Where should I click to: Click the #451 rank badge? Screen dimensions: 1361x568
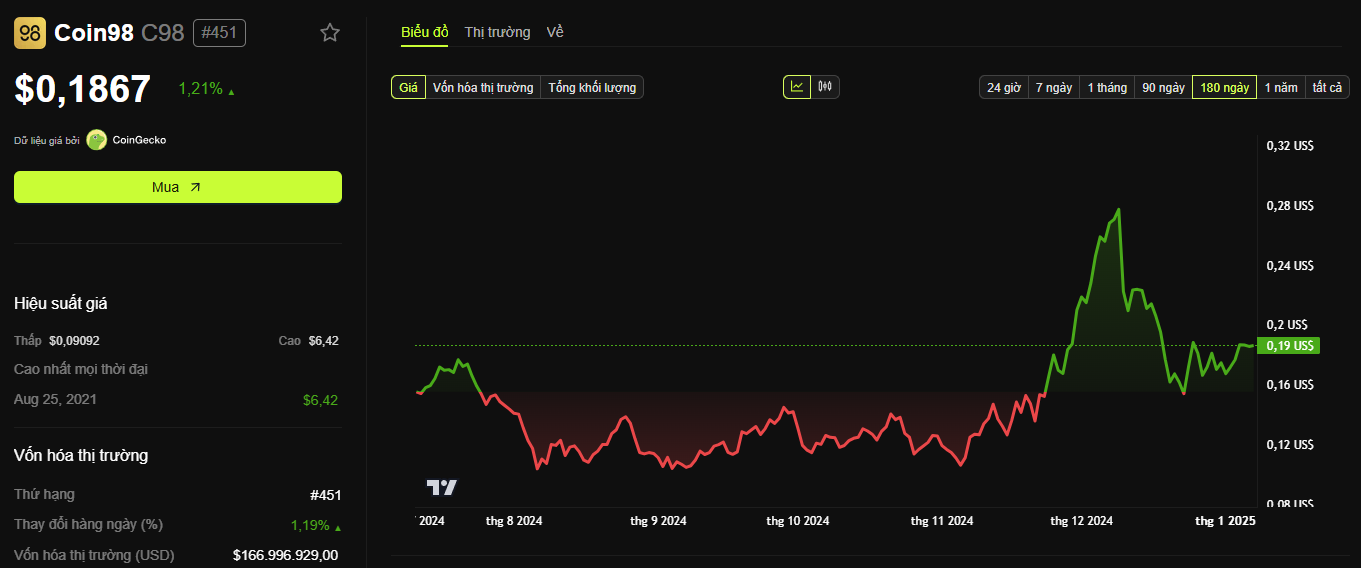tap(219, 33)
